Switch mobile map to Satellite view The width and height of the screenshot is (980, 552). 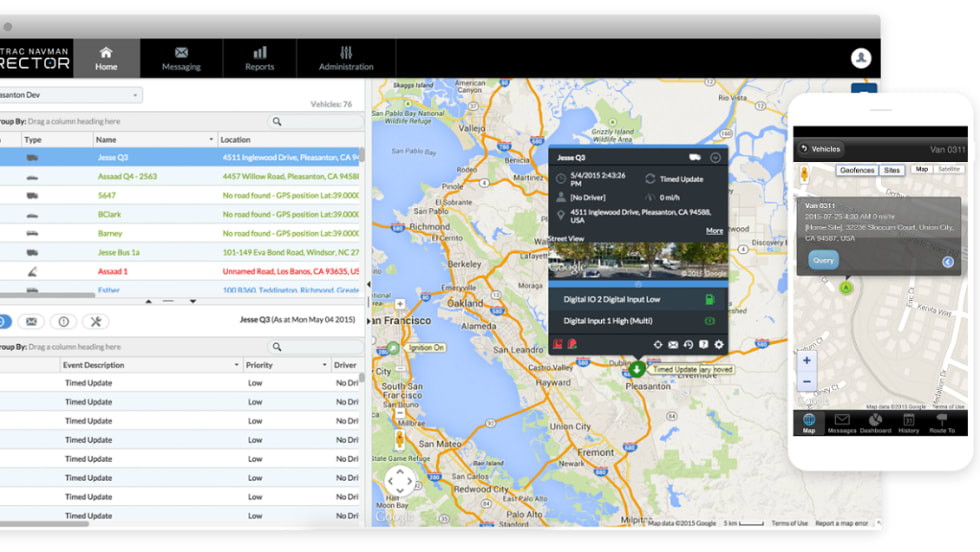click(x=949, y=170)
